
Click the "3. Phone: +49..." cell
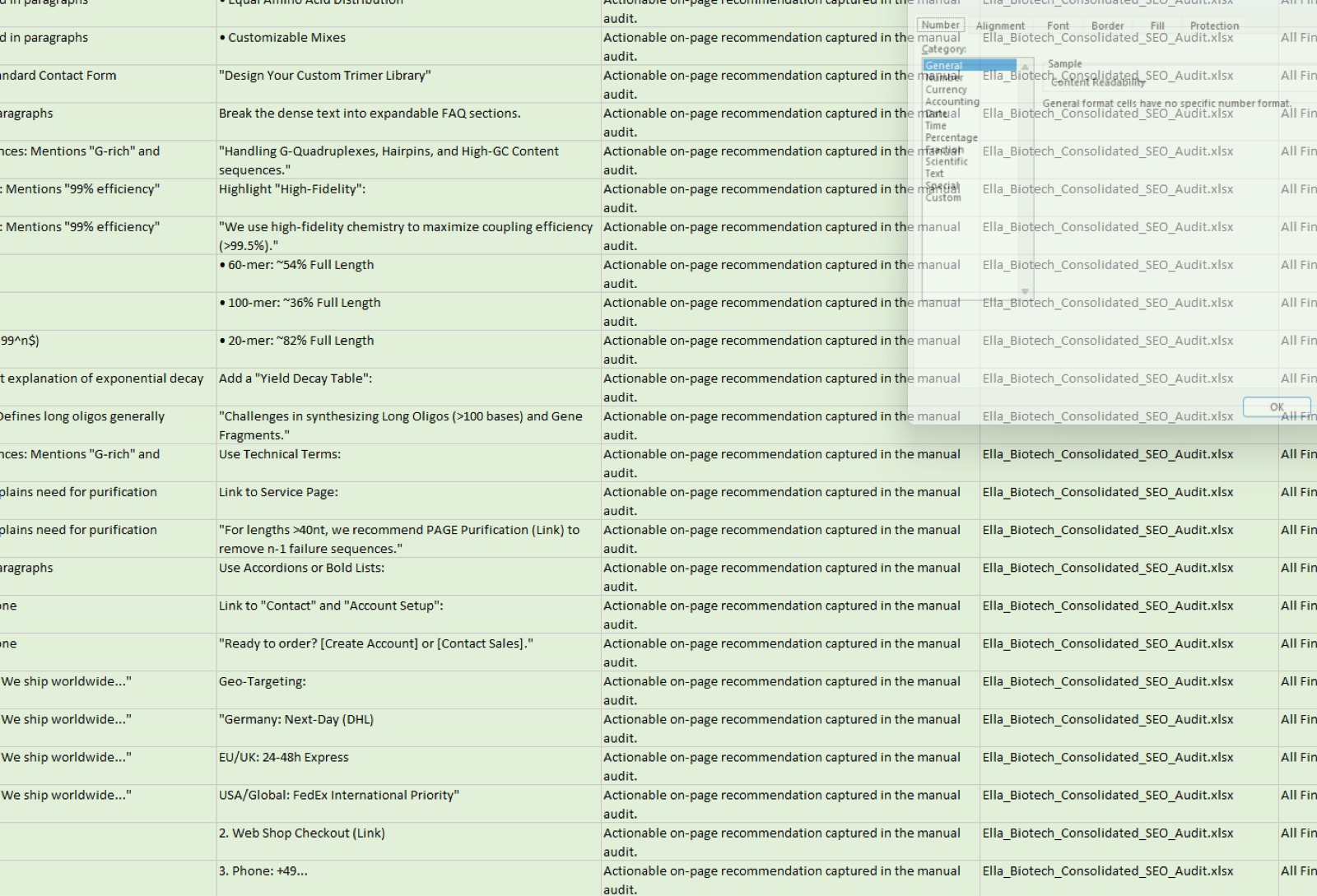coord(408,878)
